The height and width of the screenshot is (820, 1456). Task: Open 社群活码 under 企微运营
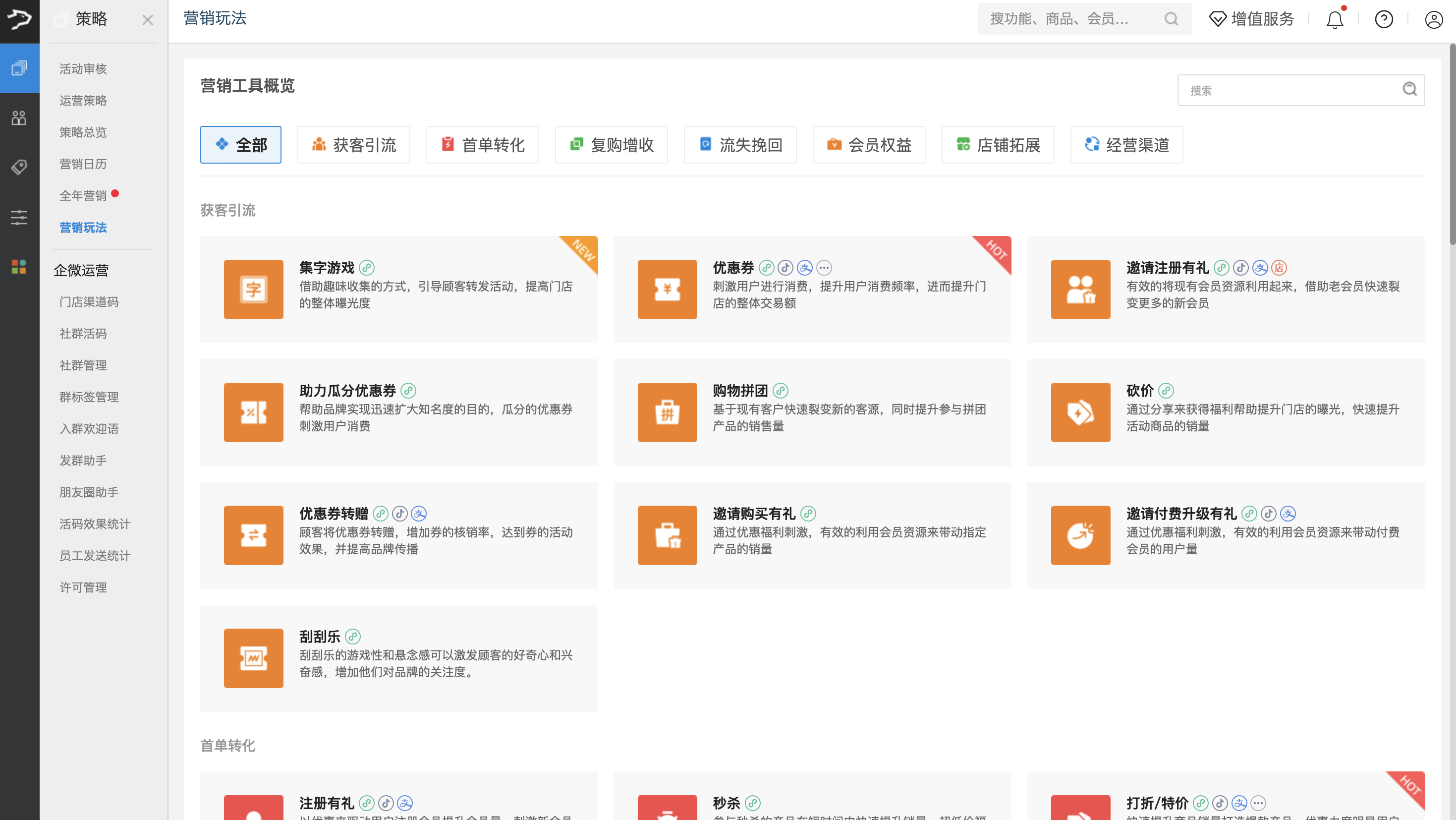coord(83,334)
